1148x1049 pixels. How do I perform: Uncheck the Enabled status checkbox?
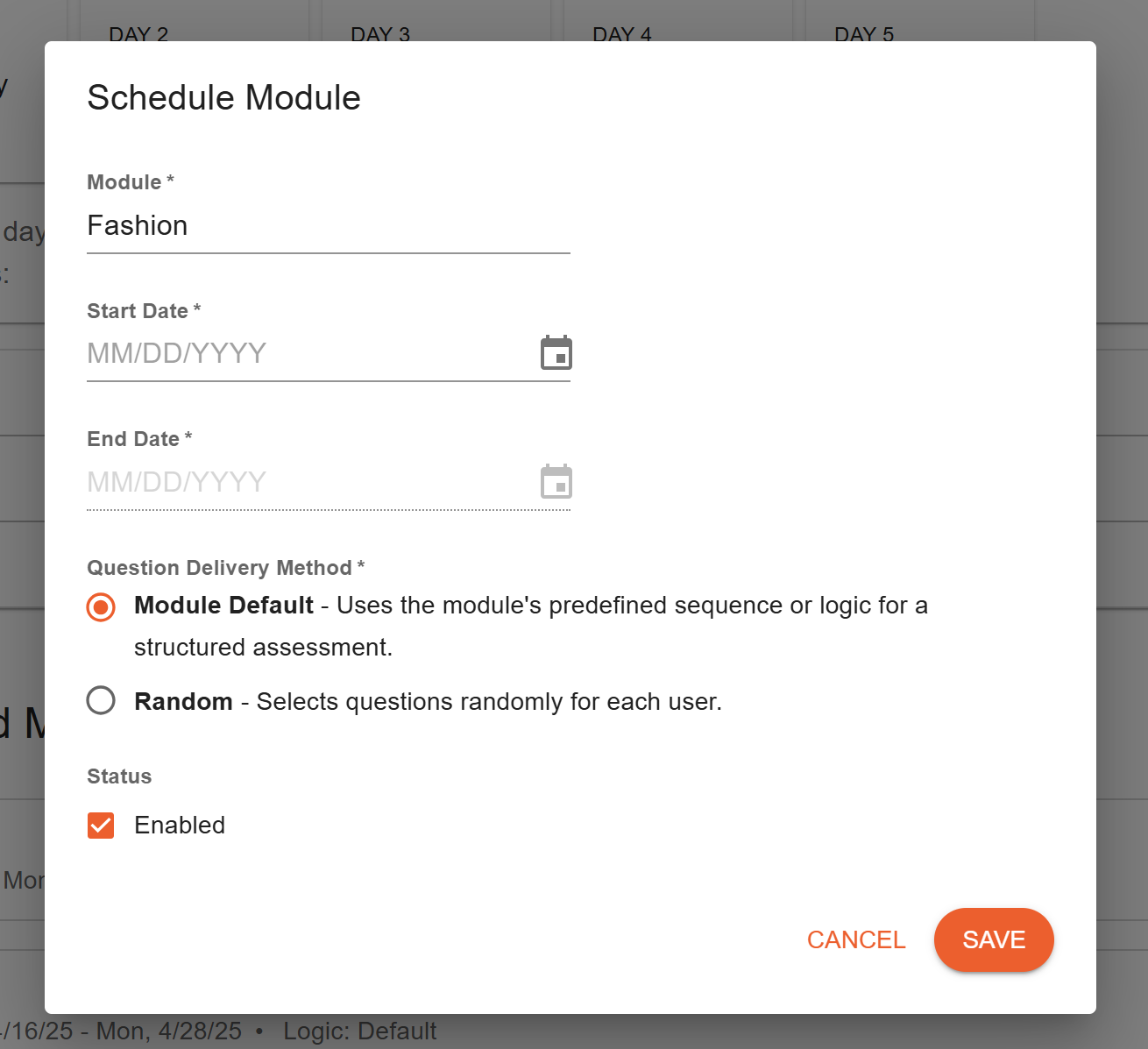(101, 825)
